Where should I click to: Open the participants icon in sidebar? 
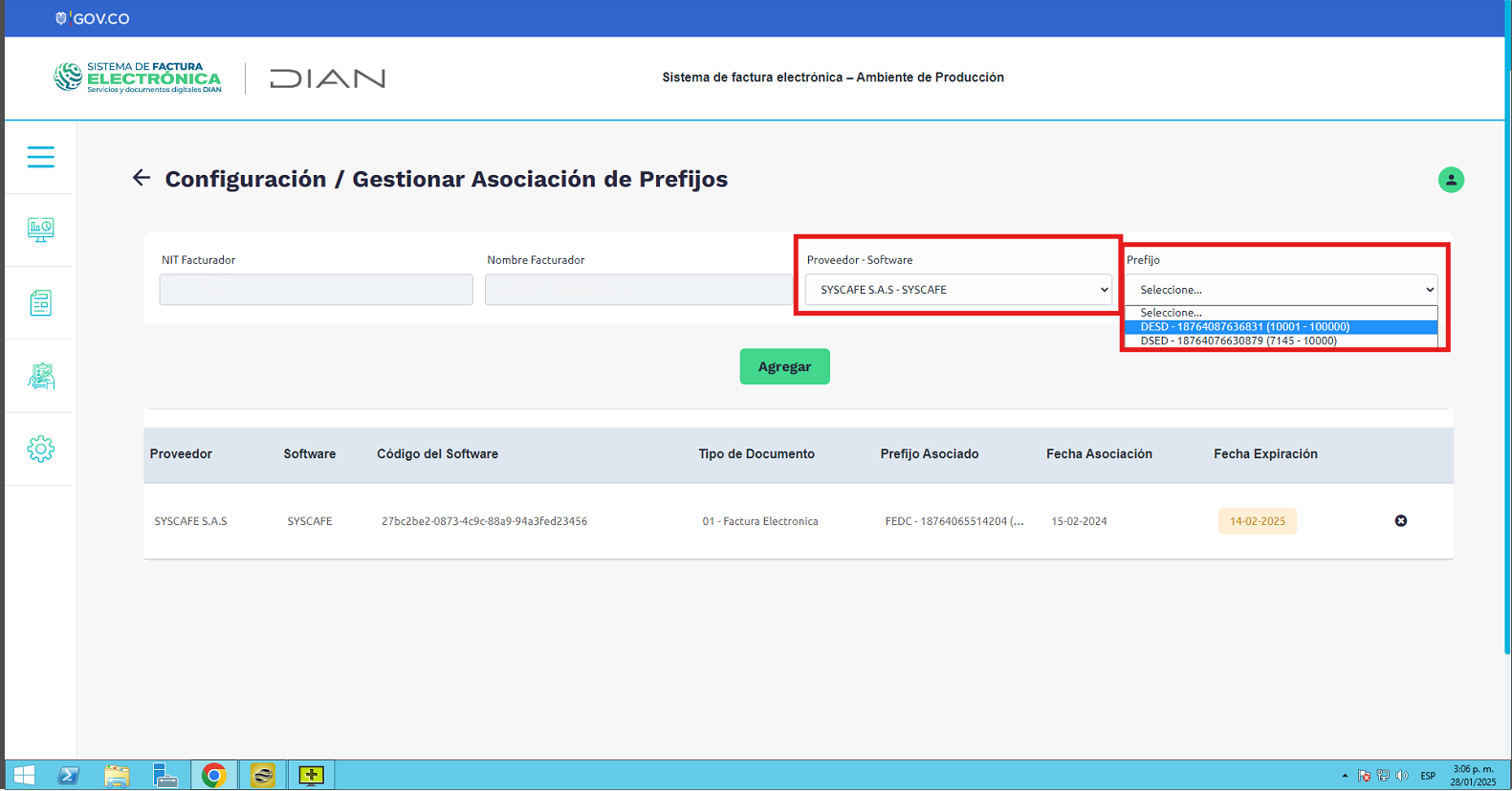40,376
